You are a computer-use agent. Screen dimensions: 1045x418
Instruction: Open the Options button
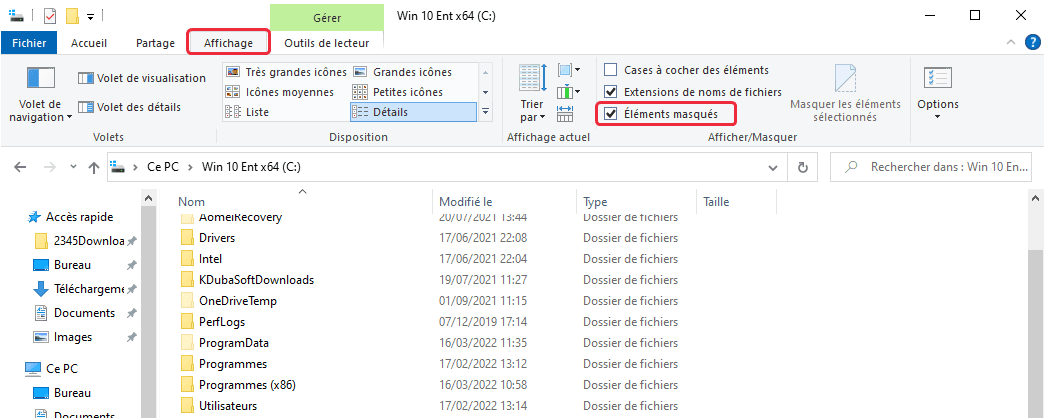938,92
